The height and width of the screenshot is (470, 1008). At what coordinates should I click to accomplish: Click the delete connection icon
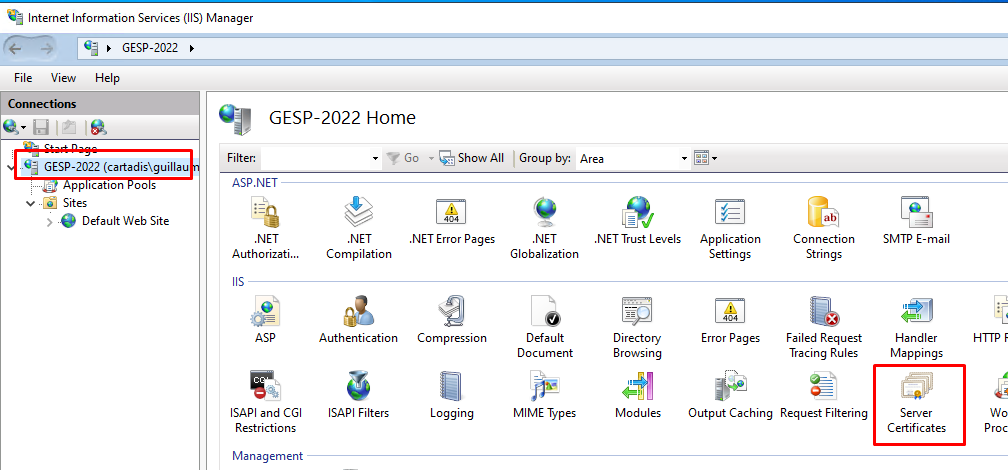(98, 127)
